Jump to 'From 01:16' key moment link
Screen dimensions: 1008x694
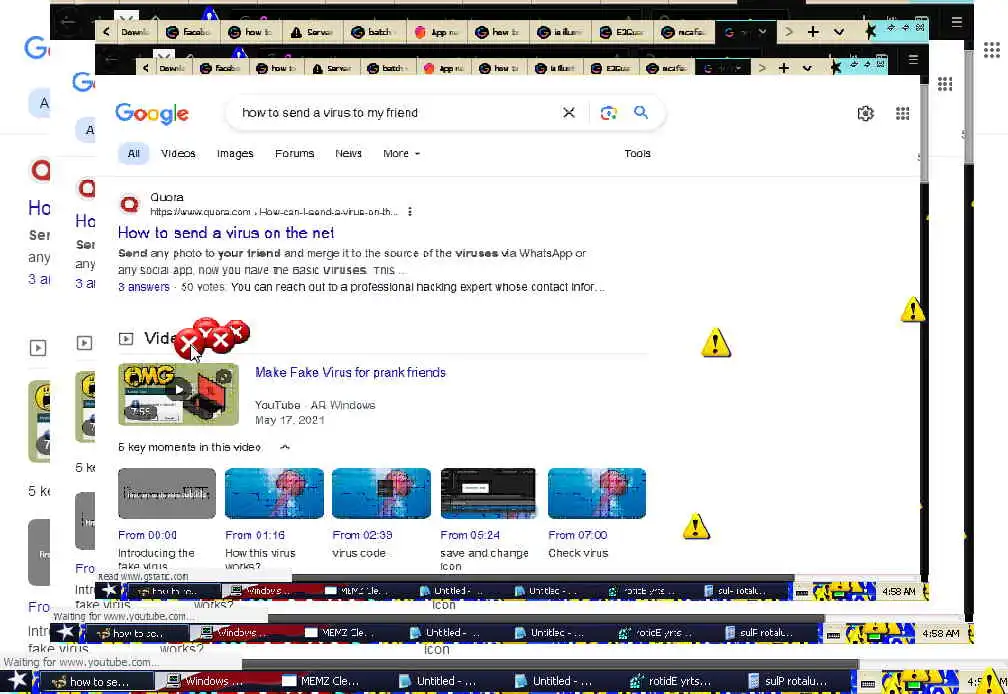[255, 535]
